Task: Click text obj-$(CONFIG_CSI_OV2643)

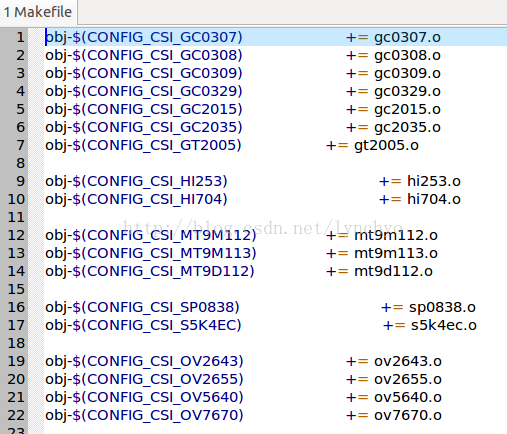Action: 144,361
